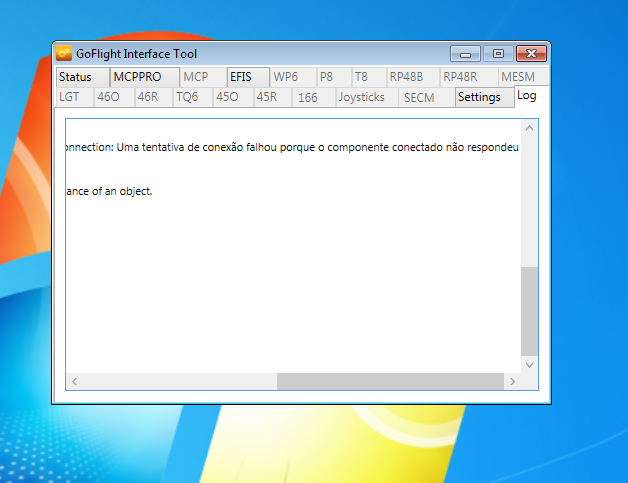Switch to the MCPPRO tab

click(x=138, y=77)
